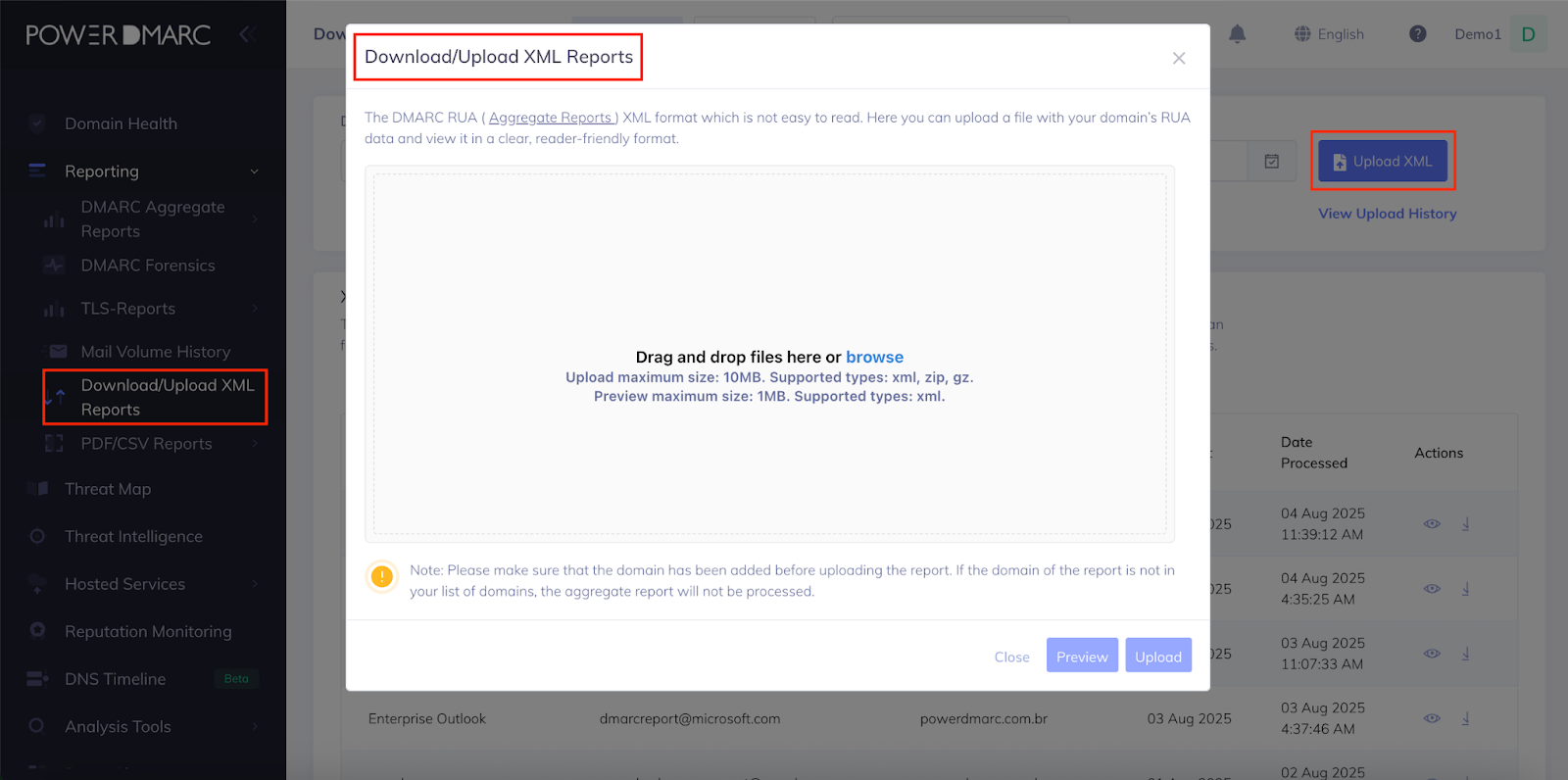Screen dimensions: 1568x780
Task: Open the Demo1 user avatar
Action: click(1528, 34)
